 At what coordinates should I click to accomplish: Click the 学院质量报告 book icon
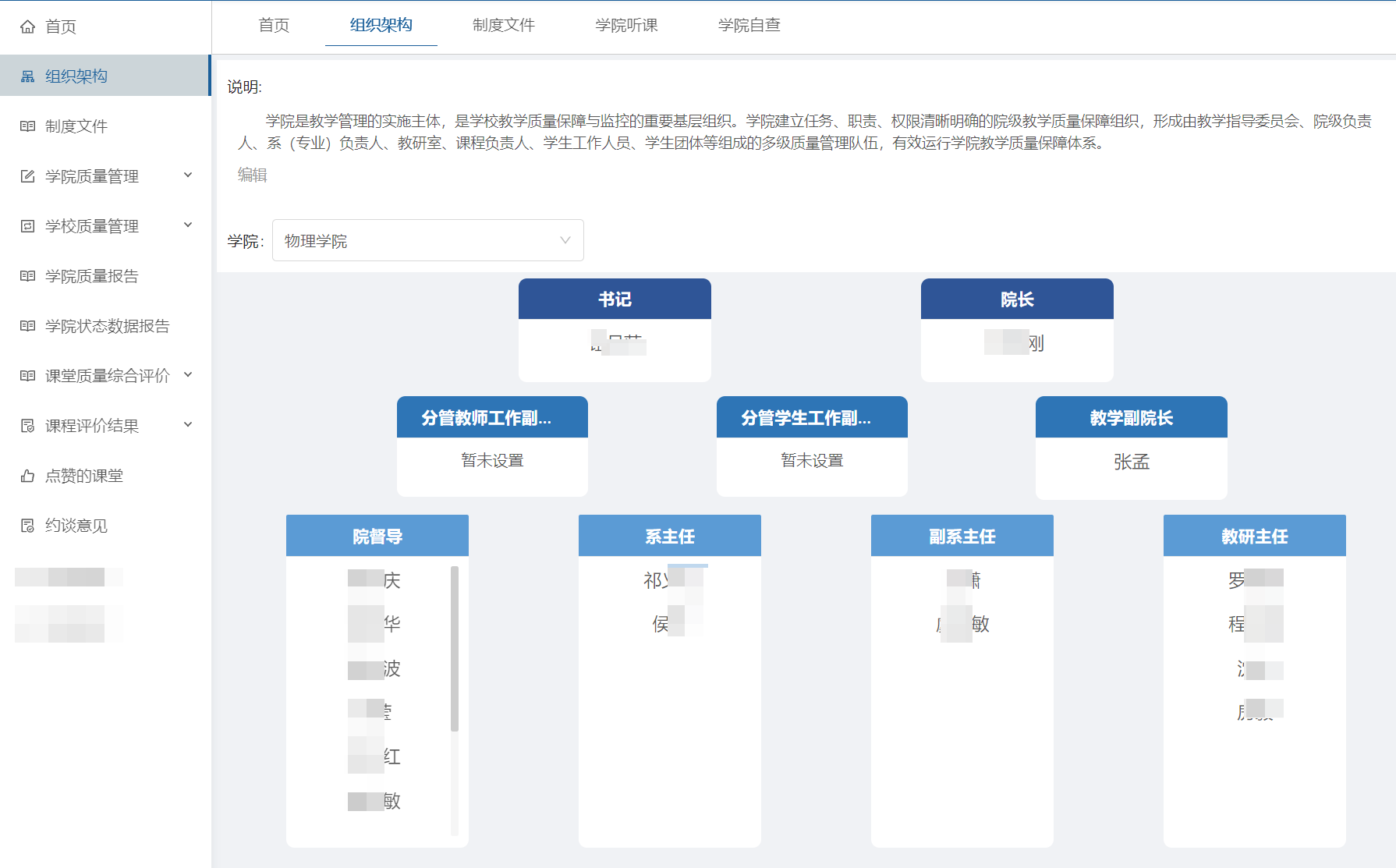point(27,276)
